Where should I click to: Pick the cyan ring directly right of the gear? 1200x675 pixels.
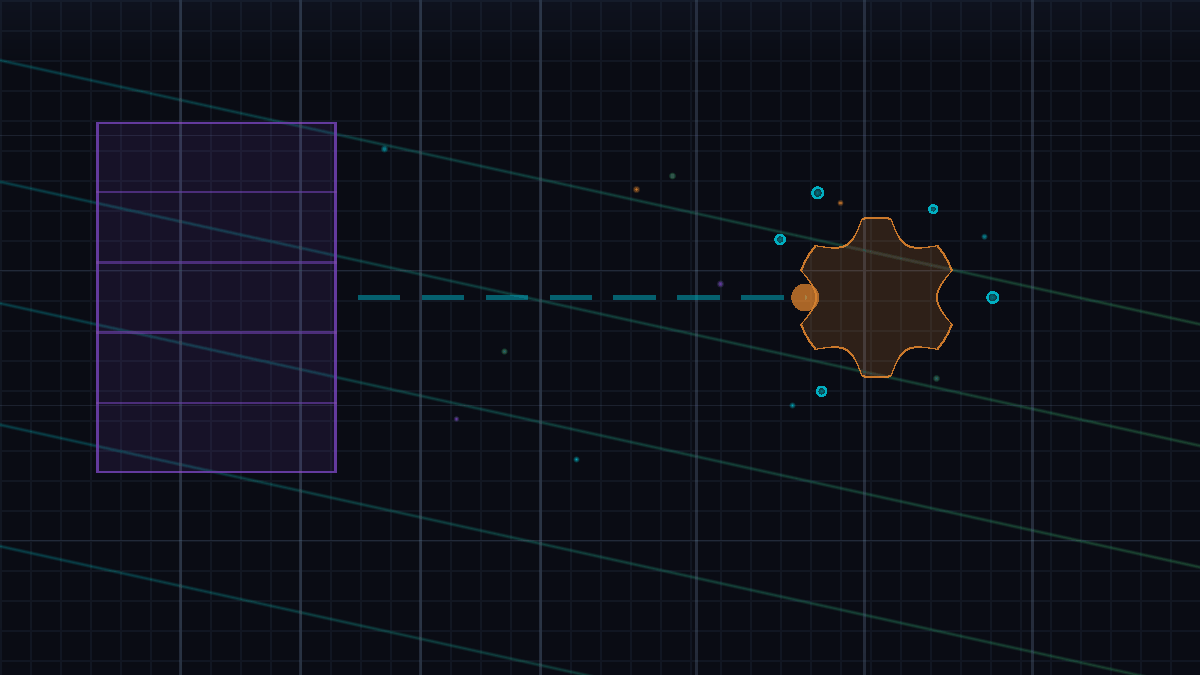[x=992, y=297]
